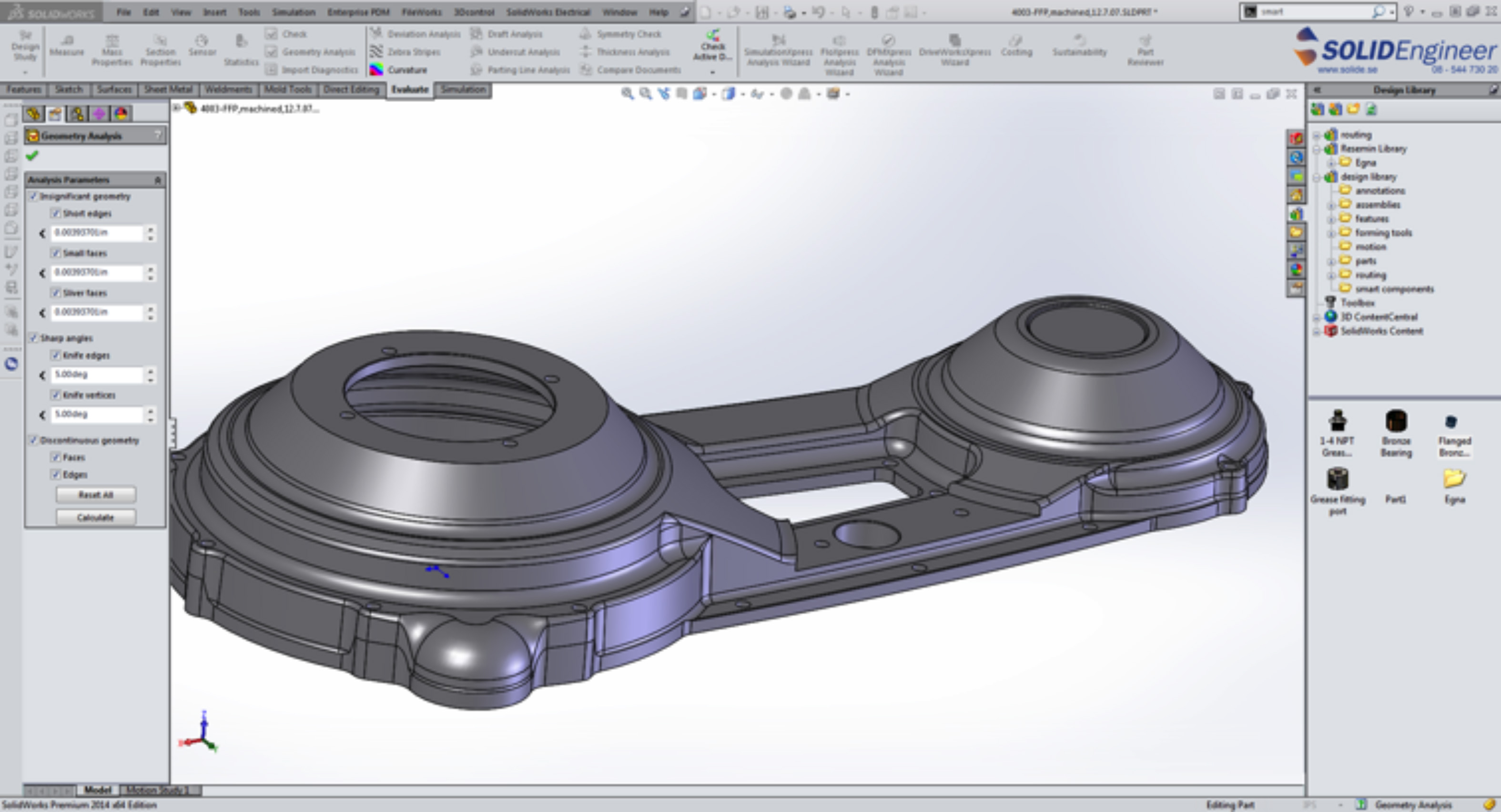This screenshot has height=812, width=1501.
Task: Click the Zebra Stripes icon
Action: pyautogui.click(x=376, y=52)
